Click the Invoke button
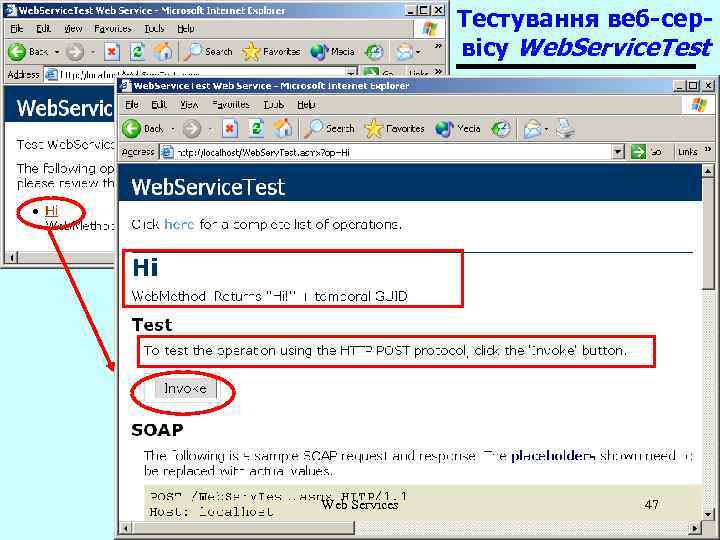Image resolution: width=720 pixels, height=540 pixels. (185, 388)
